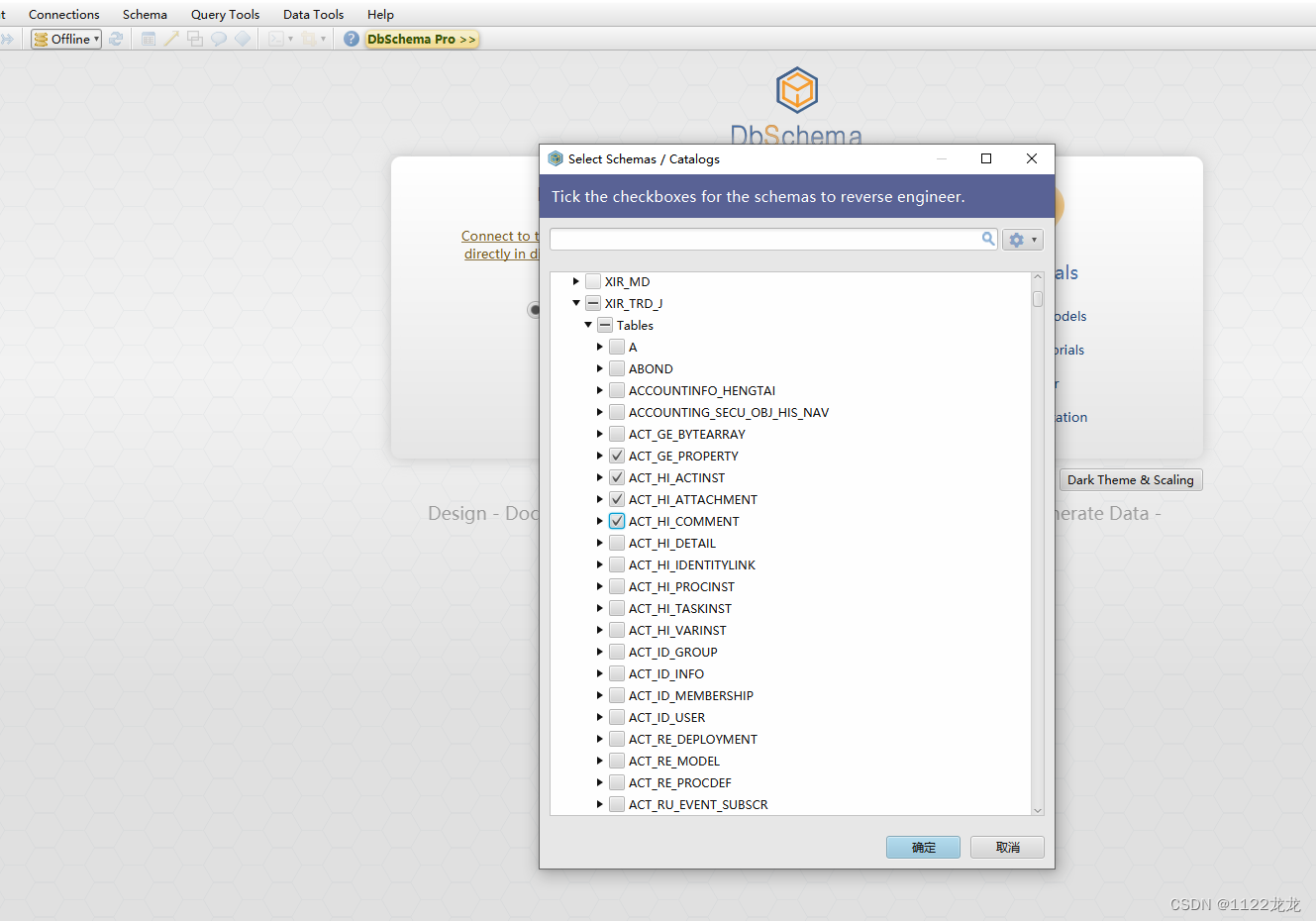Screen dimensions: 1316x921
Task: Untick the ACT_GE_PROPERTY checkbox
Action: 617,456
